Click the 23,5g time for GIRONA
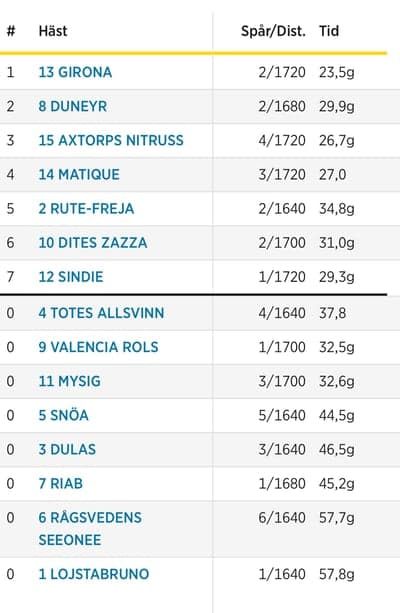Viewport: 400px width, 613px height. point(337,72)
